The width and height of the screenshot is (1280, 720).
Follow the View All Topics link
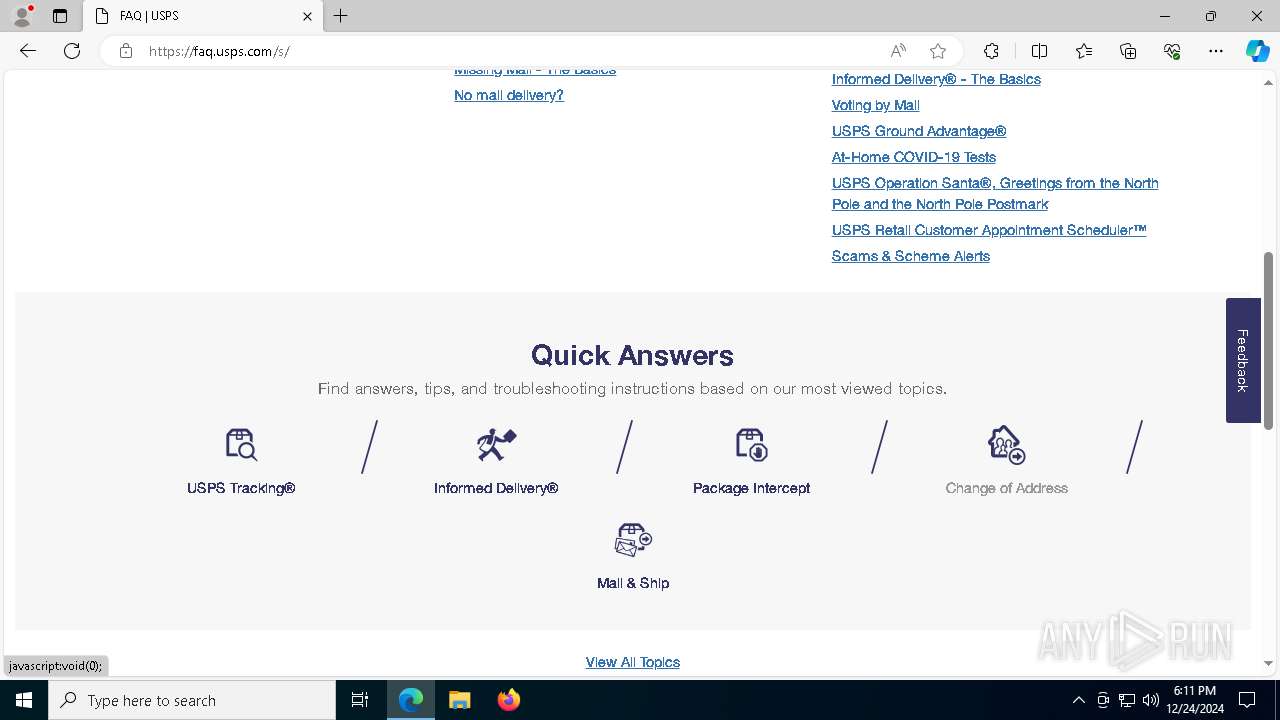pos(633,662)
